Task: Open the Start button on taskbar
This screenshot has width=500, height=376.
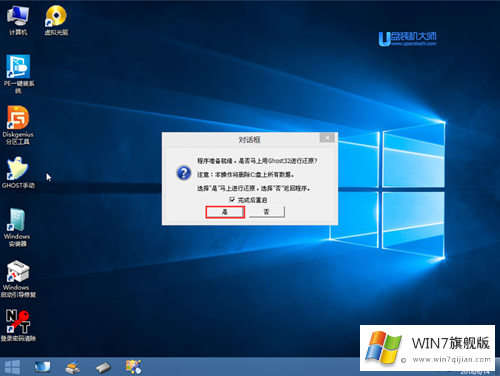Action: (x=12, y=367)
